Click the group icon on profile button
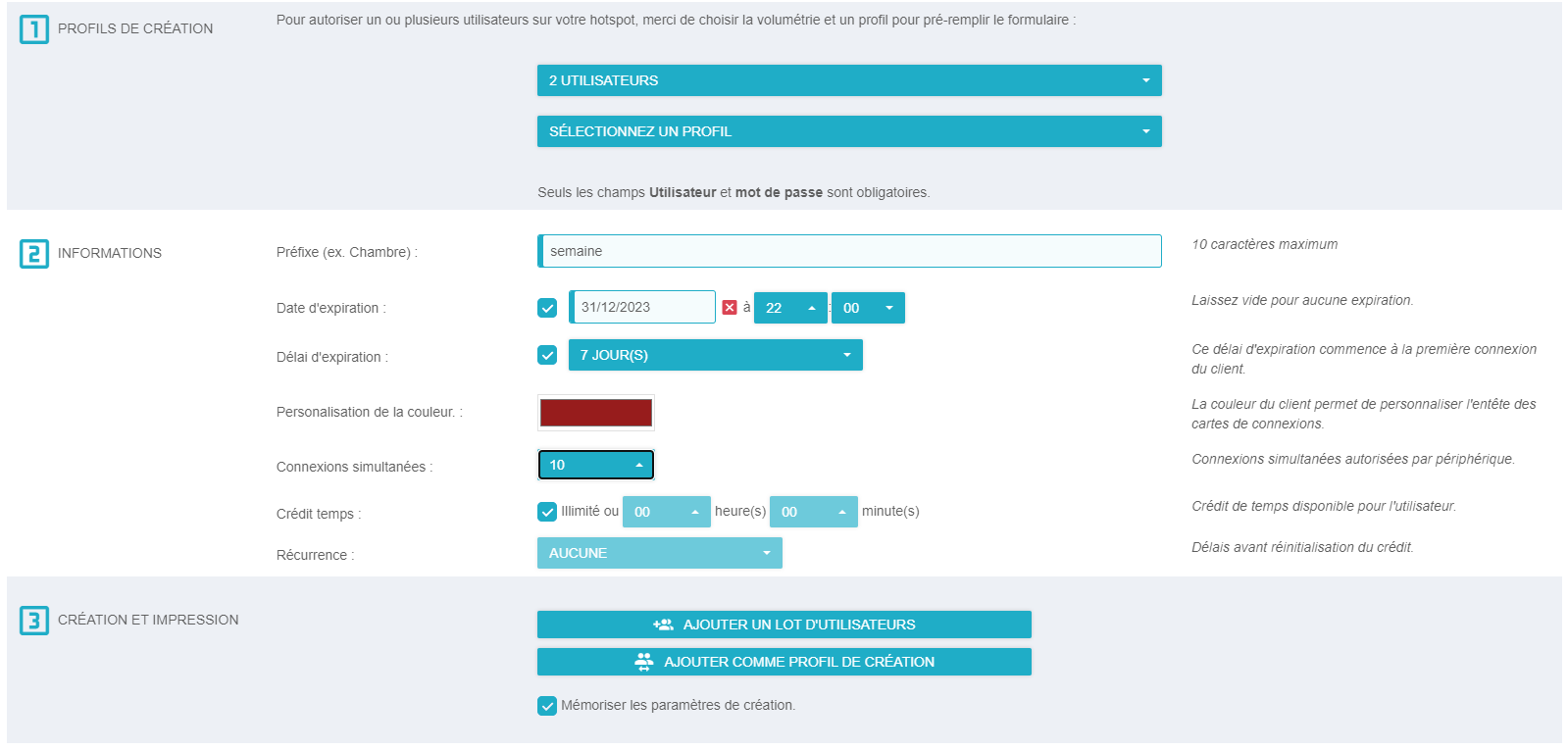Image resolution: width=1568 pixels, height=750 pixels. (x=643, y=662)
